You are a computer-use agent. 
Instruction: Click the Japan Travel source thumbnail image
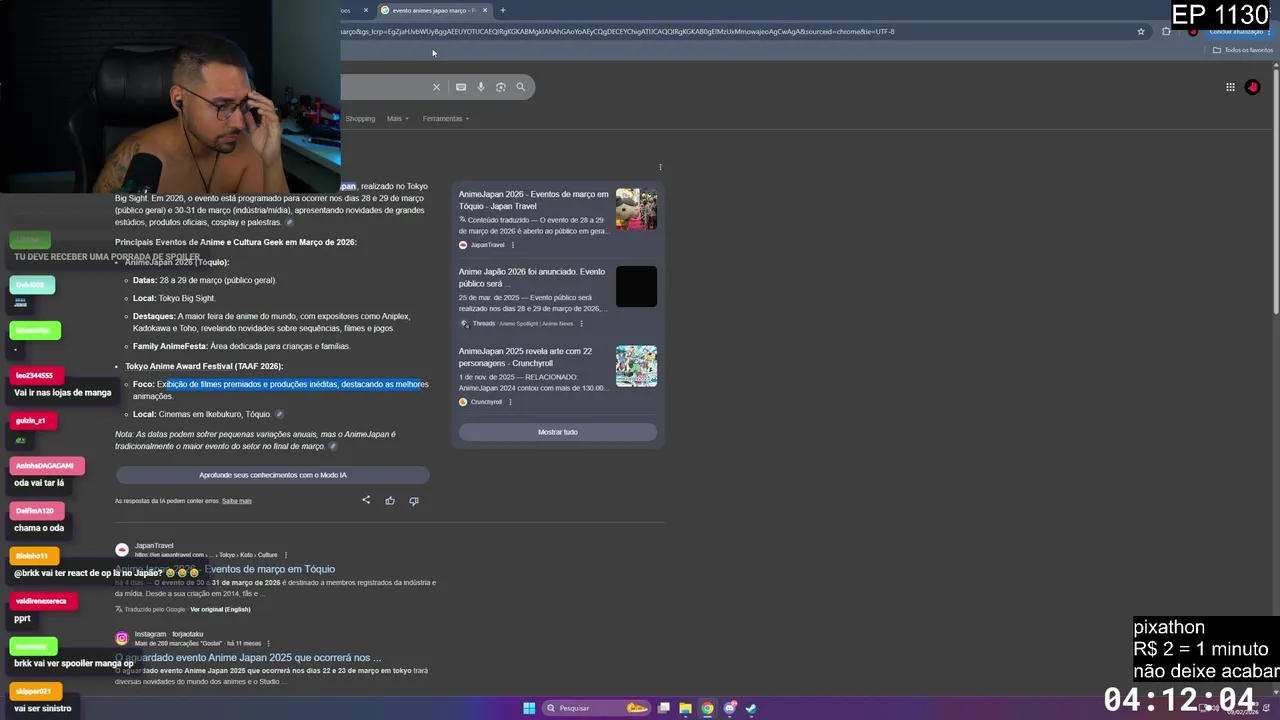click(636, 209)
